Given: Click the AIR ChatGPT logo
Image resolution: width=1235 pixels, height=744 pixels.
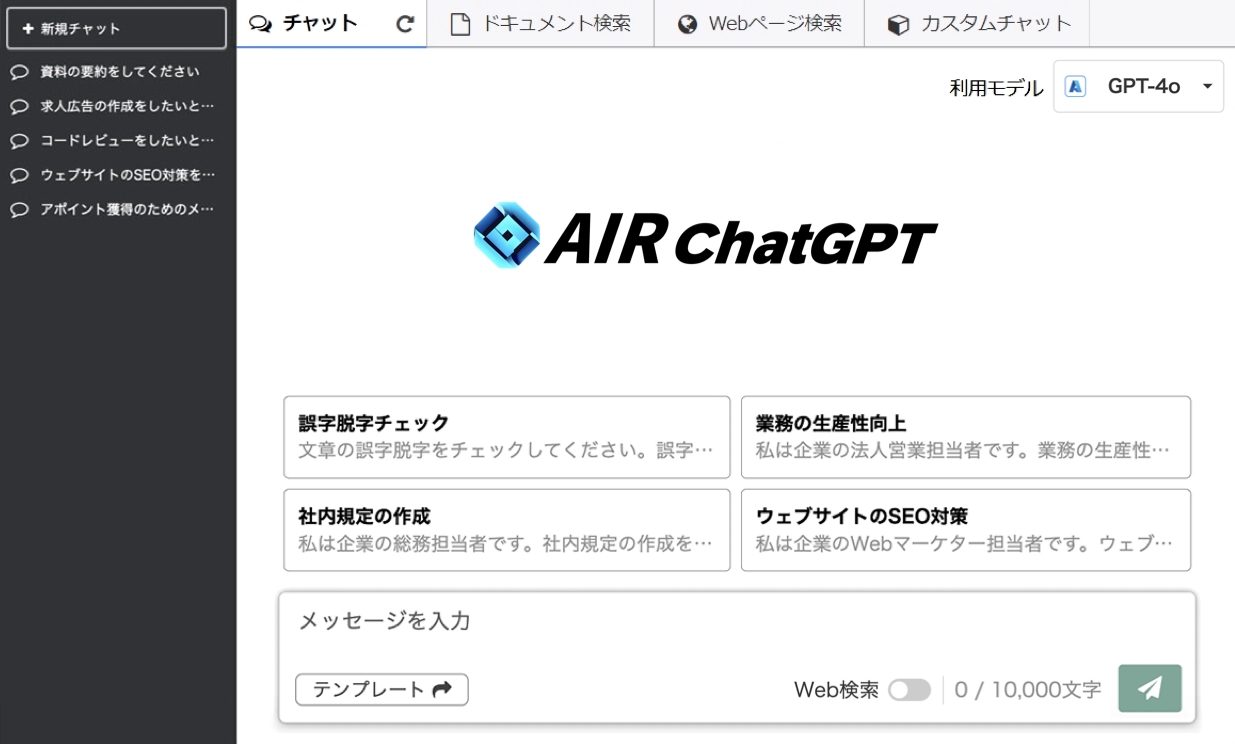Looking at the screenshot, I should pyautogui.click(x=705, y=236).
